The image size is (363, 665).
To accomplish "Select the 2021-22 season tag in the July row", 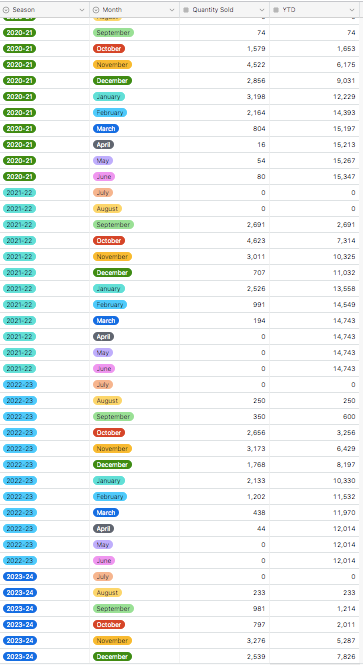I will 20,193.
